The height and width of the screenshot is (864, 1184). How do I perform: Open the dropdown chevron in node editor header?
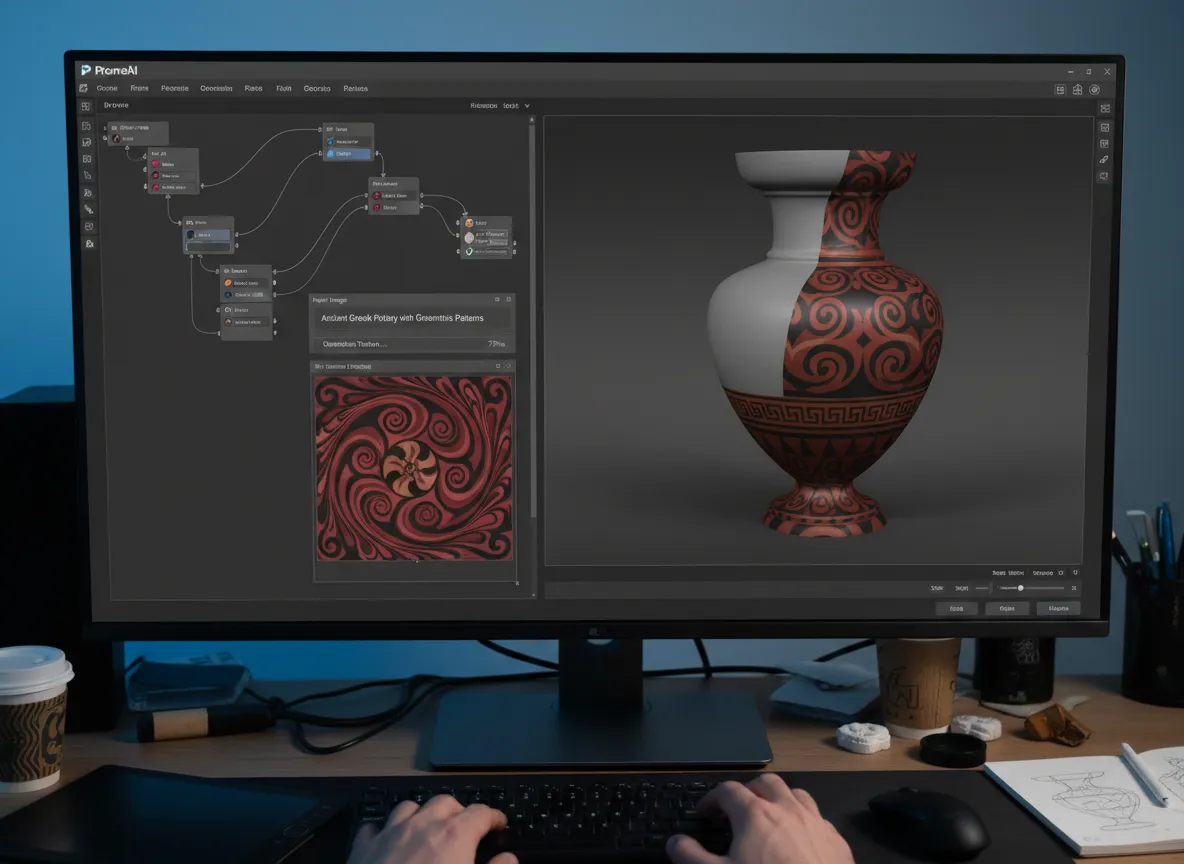pos(527,105)
